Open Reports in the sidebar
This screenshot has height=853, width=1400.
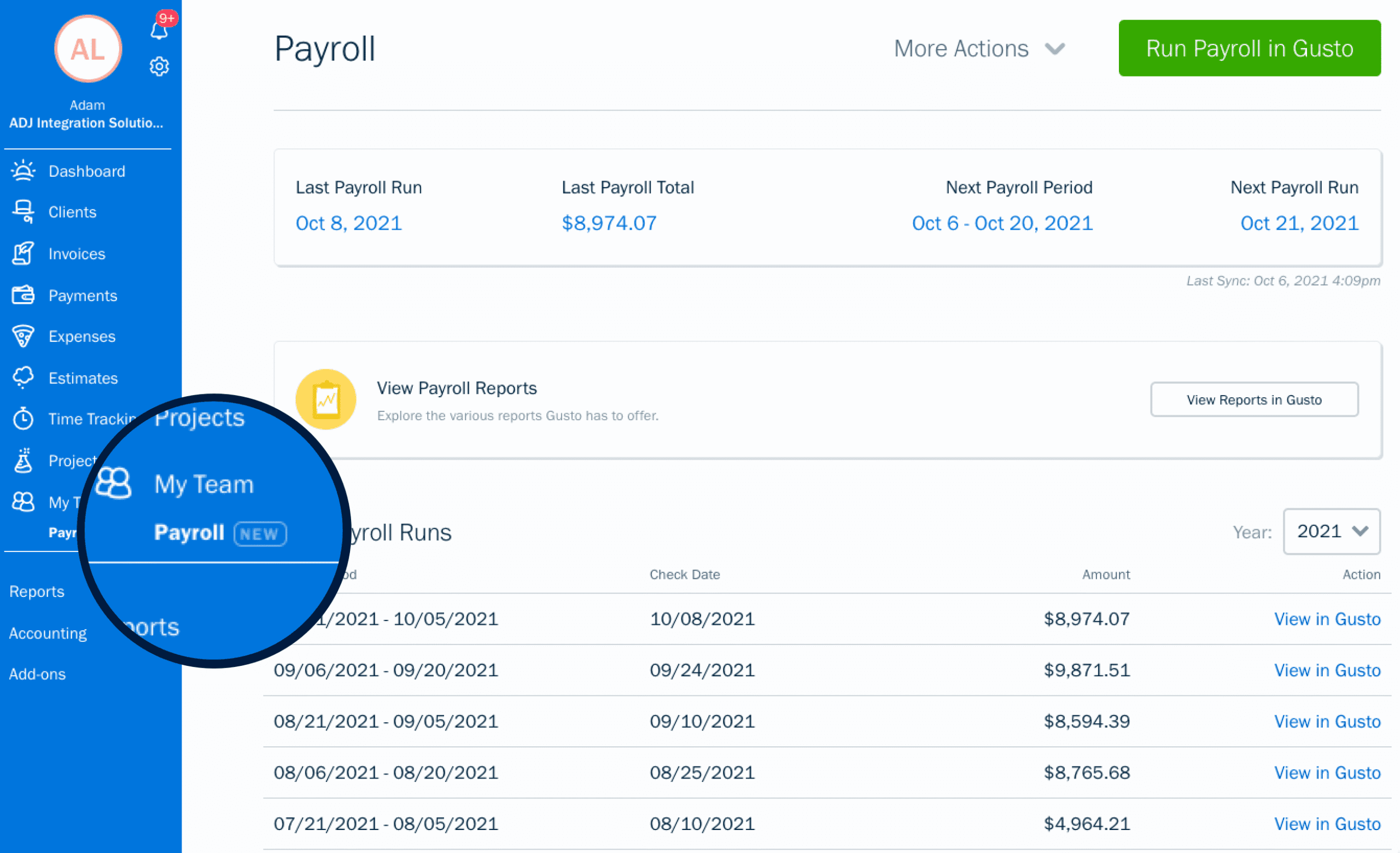coord(37,591)
